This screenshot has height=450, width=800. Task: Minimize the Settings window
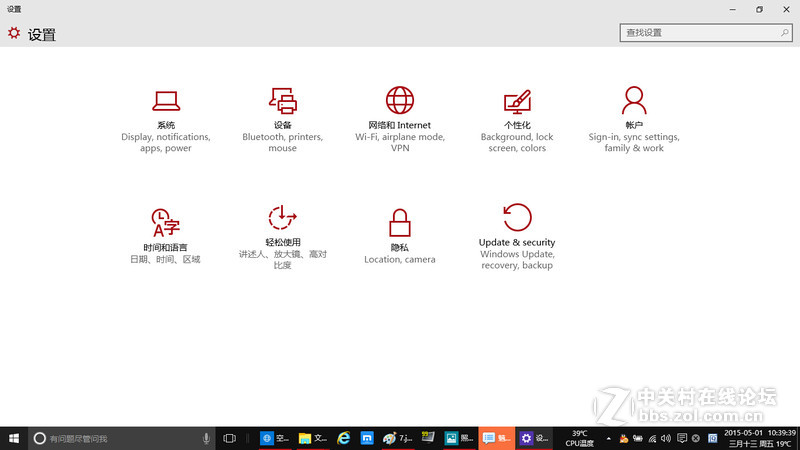click(x=733, y=9)
